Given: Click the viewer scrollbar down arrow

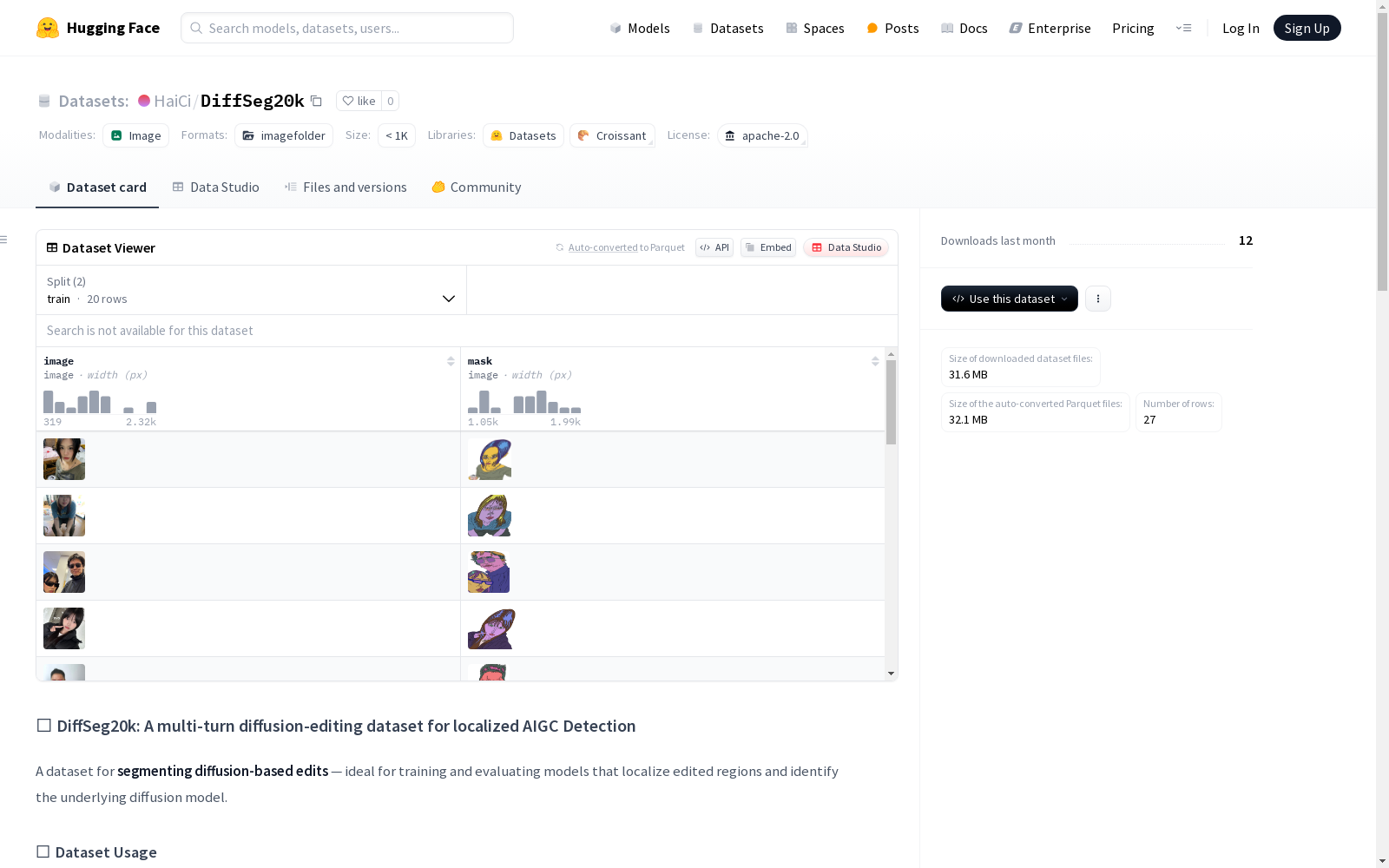Looking at the screenshot, I should (891, 674).
